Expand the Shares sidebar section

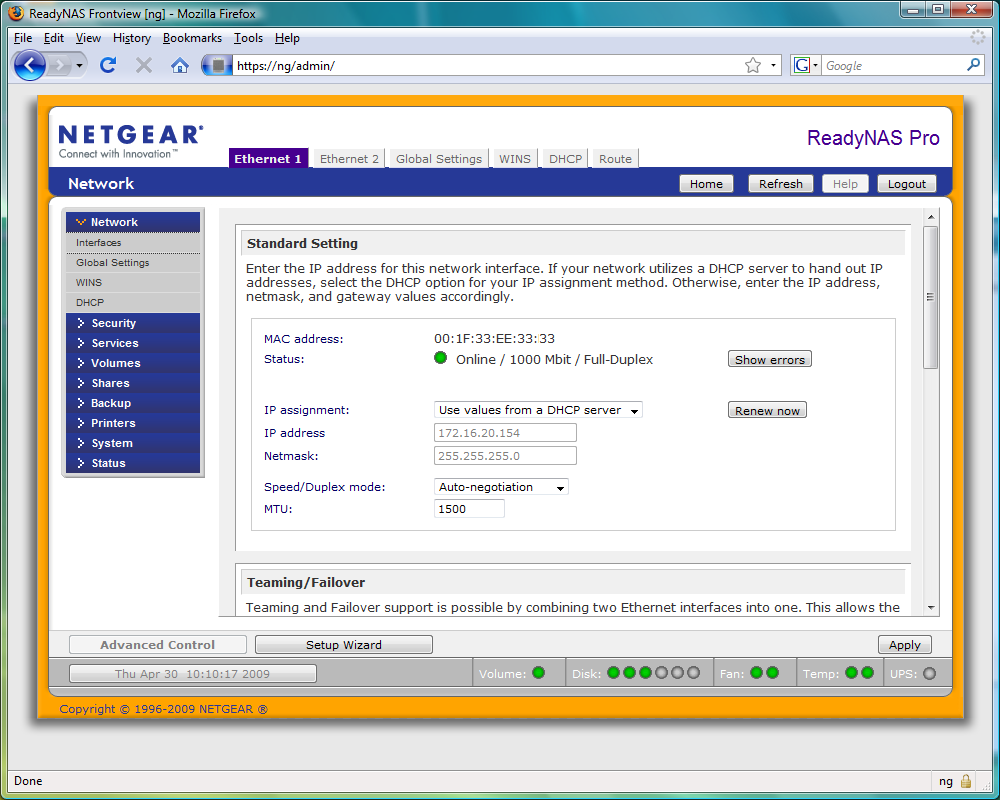pyautogui.click(x=133, y=383)
